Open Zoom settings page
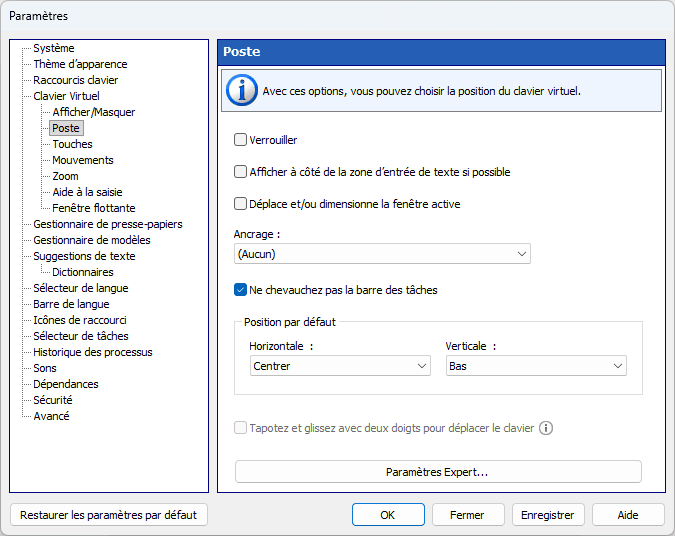 click(x=65, y=176)
